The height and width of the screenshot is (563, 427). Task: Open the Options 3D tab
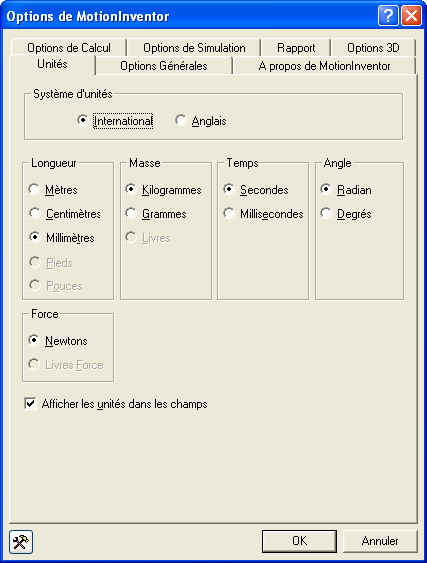(x=373, y=48)
